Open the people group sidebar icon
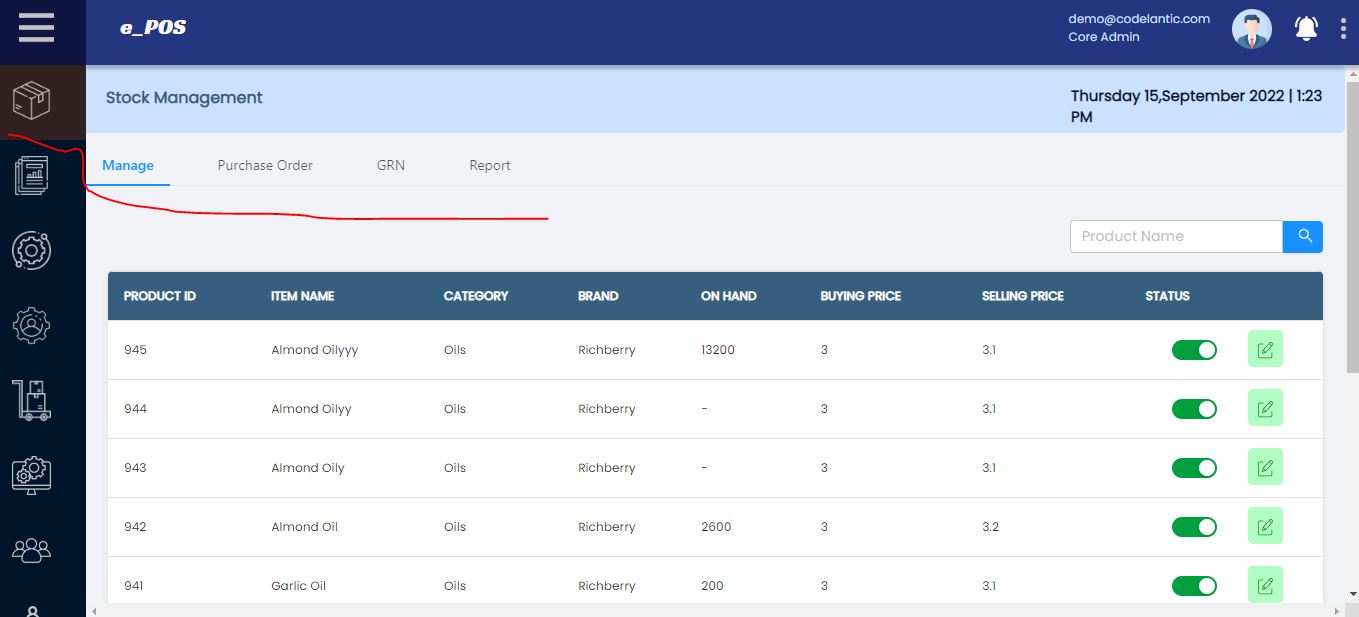Screen dimensions: 1359x617 32,549
